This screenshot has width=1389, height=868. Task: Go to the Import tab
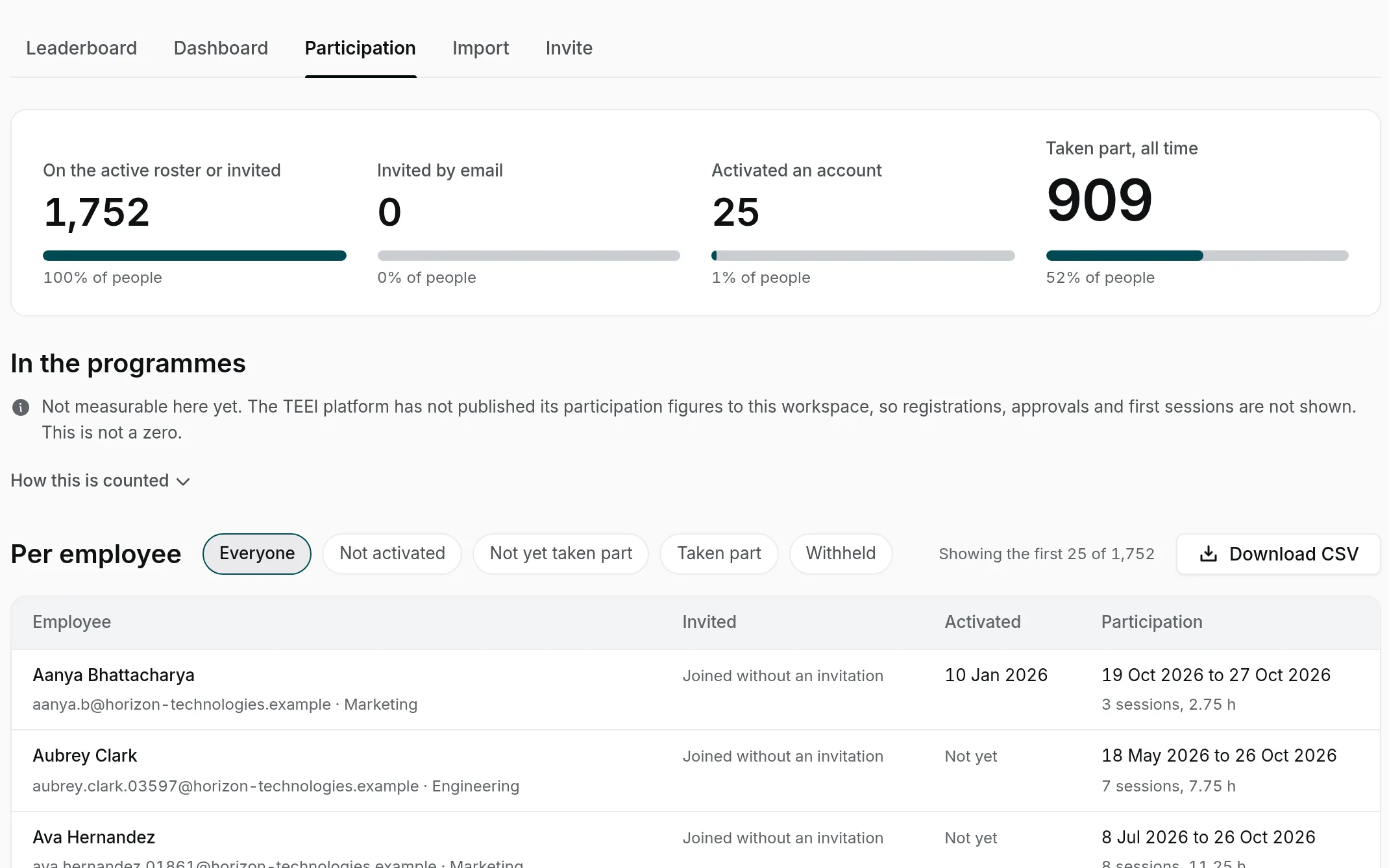point(480,48)
